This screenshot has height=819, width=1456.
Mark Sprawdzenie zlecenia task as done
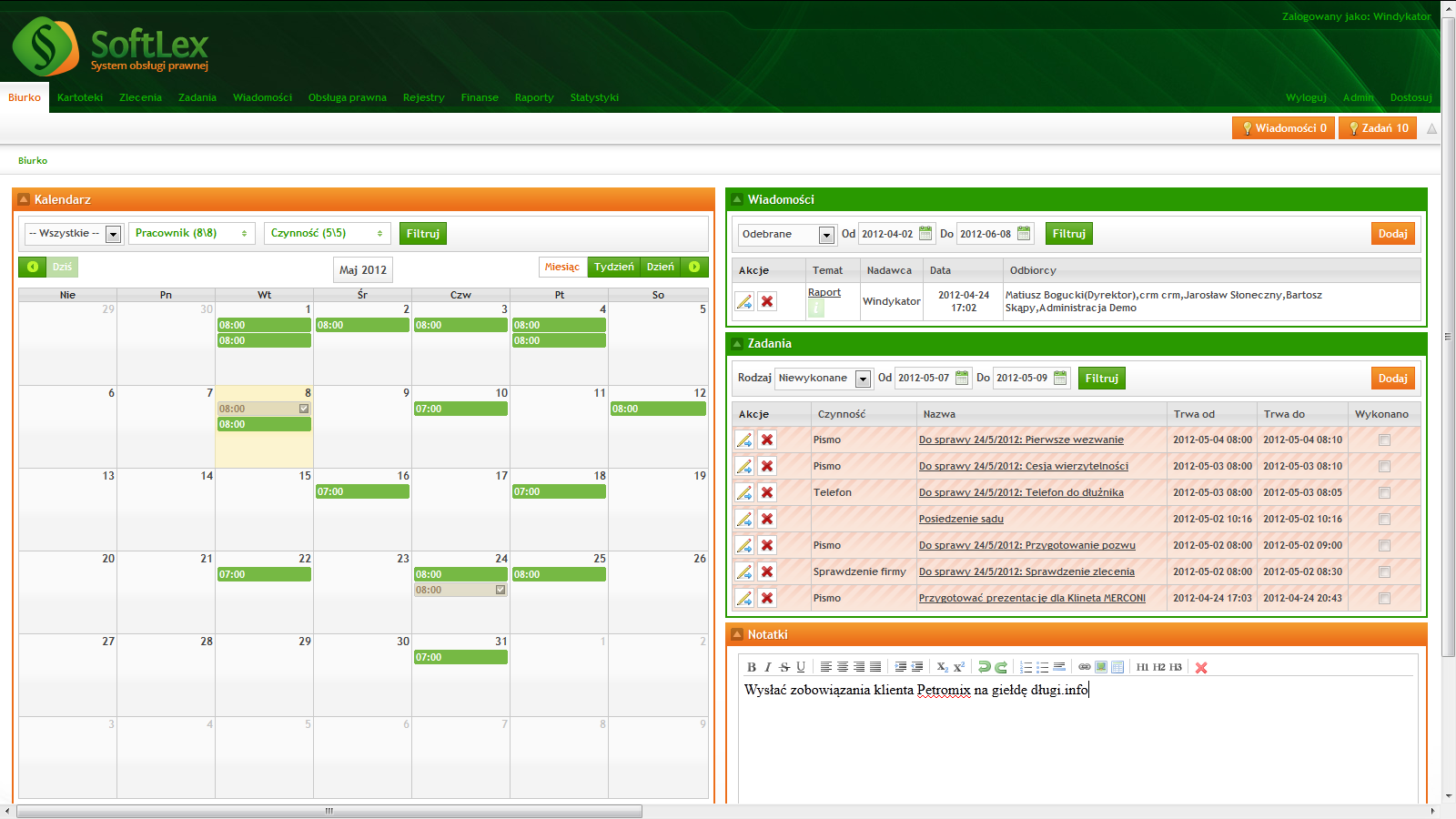1384,571
